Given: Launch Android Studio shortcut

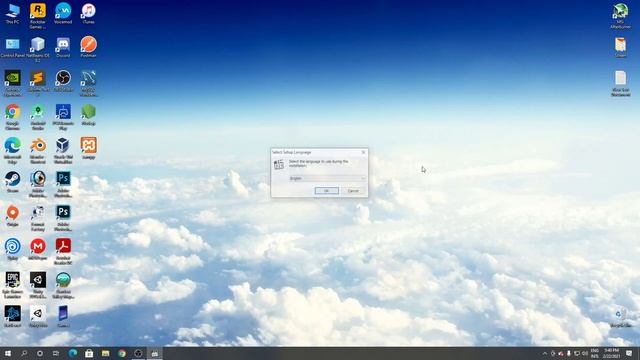Looking at the screenshot, I should point(38,117).
